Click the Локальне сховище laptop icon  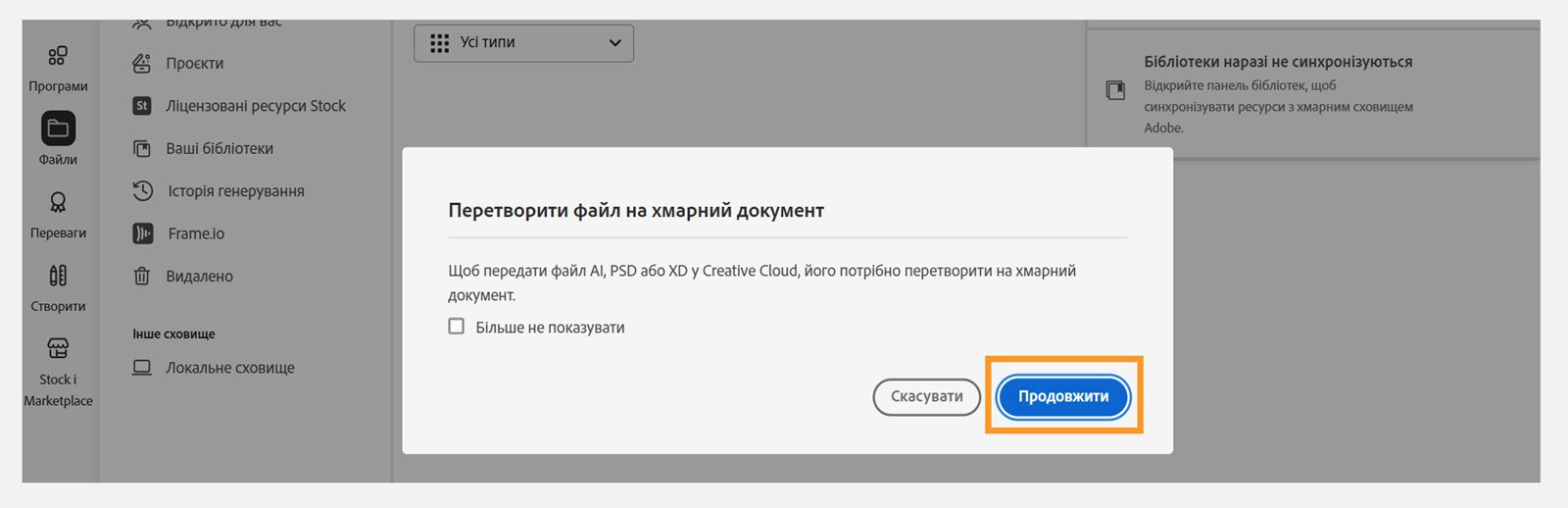pyautogui.click(x=142, y=368)
